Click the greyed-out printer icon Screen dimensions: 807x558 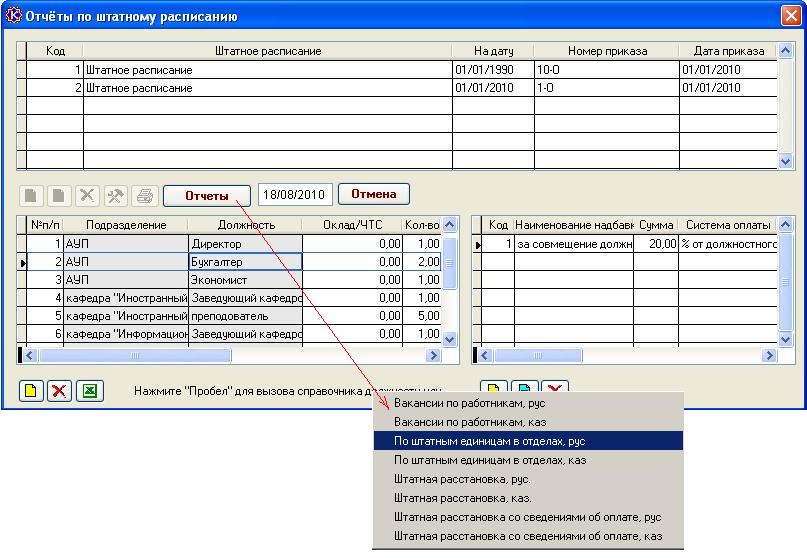[x=145, y=196]
